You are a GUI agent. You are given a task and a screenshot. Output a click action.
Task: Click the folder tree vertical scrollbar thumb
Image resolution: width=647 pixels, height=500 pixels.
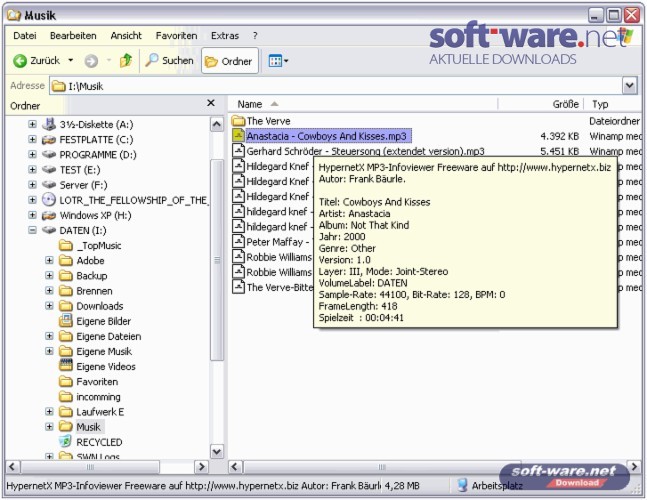tap(217, 261)
